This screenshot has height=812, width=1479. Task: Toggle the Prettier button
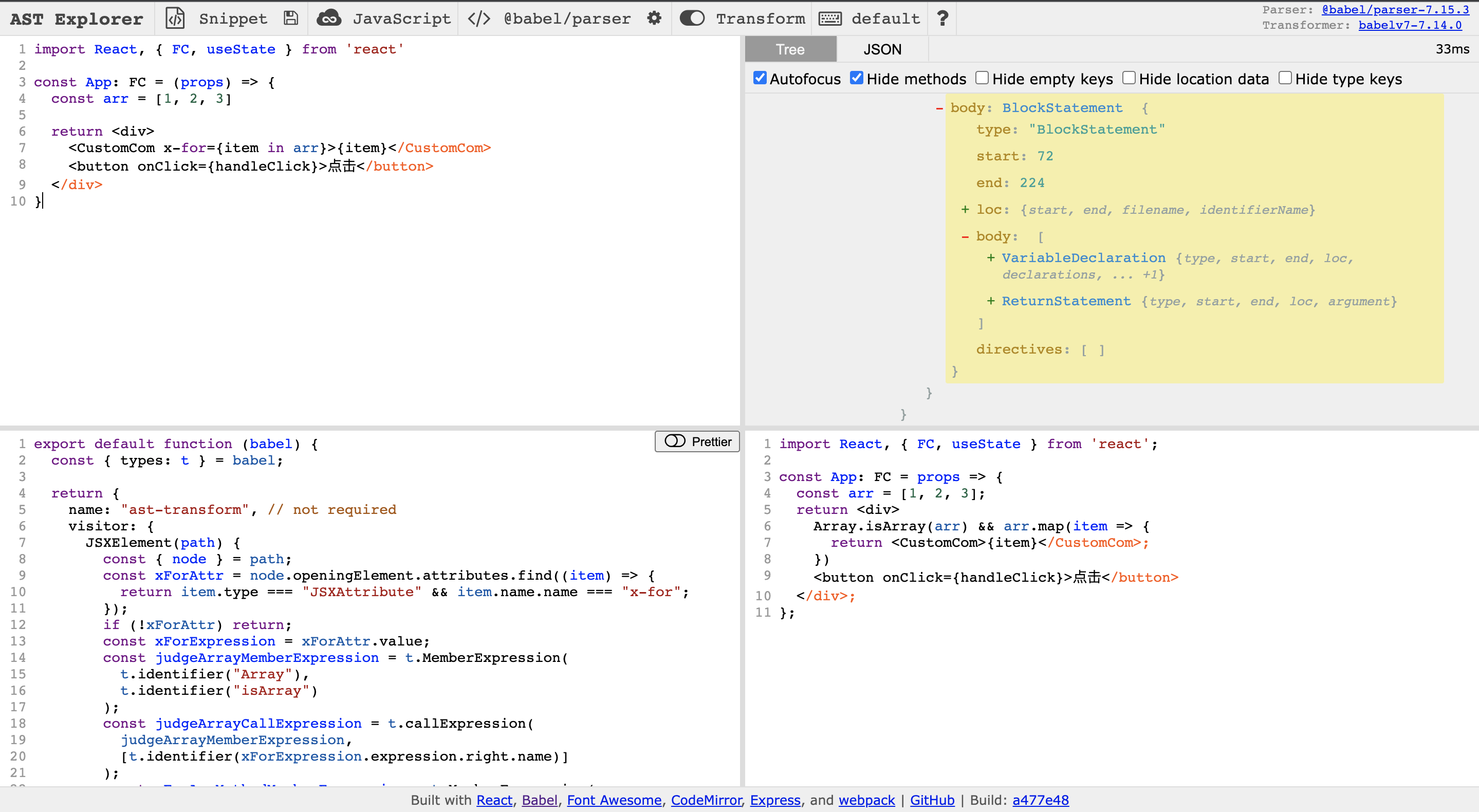pos(697,441)
